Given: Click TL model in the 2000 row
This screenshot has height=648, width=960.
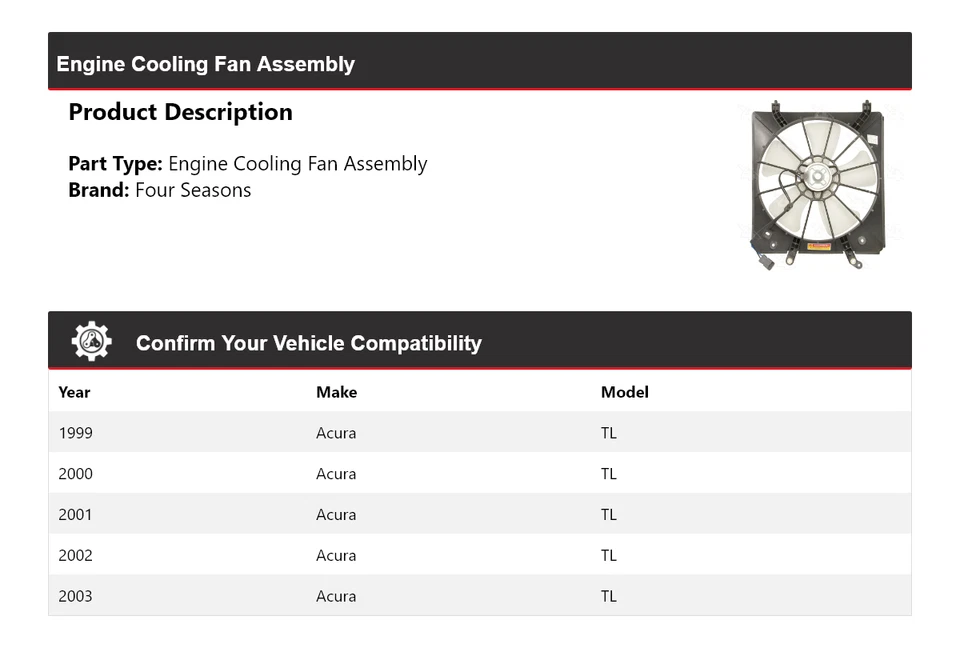Looking at the screenshot, I should (609, 474).
